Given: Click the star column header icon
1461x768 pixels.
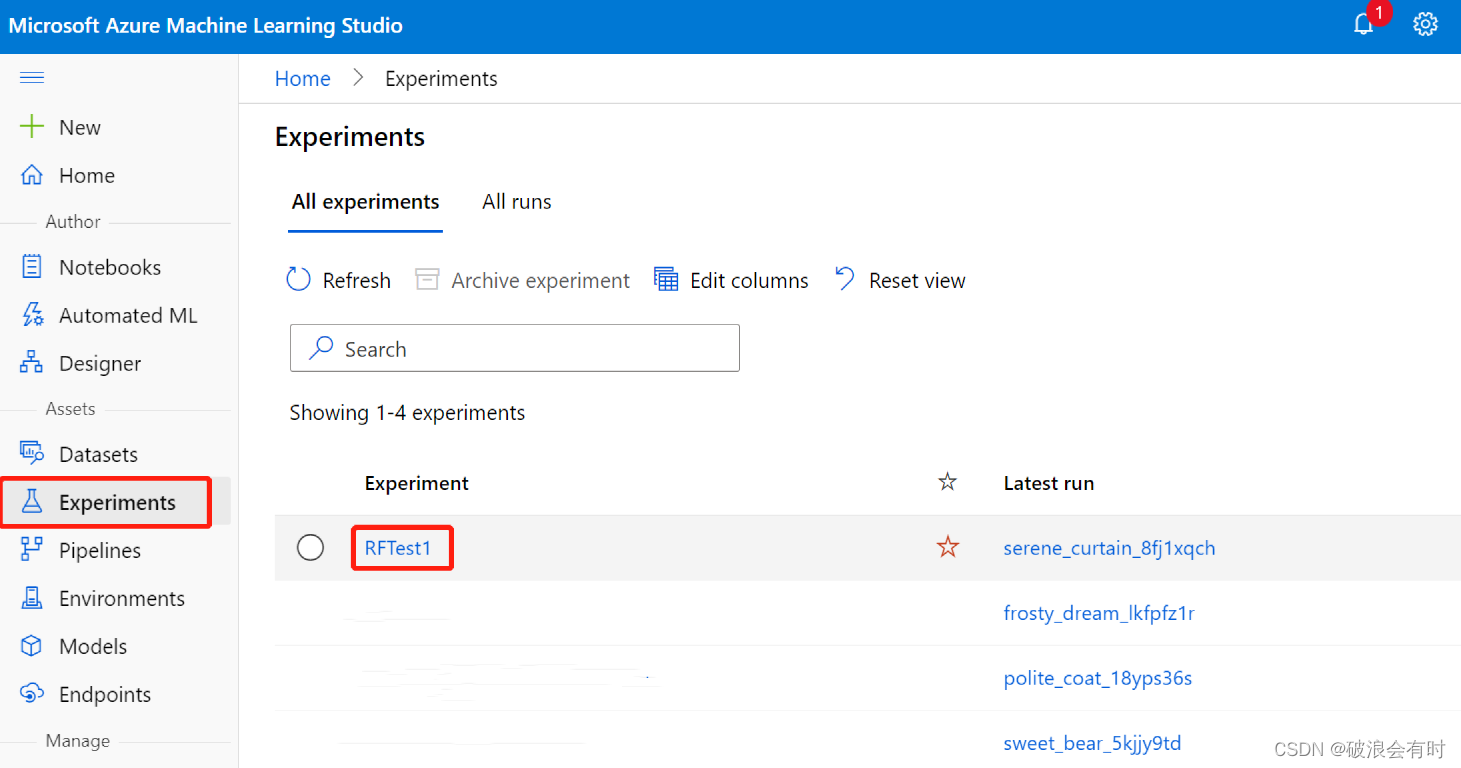Looking at the screenshot, I should click(x=948, y=483).
